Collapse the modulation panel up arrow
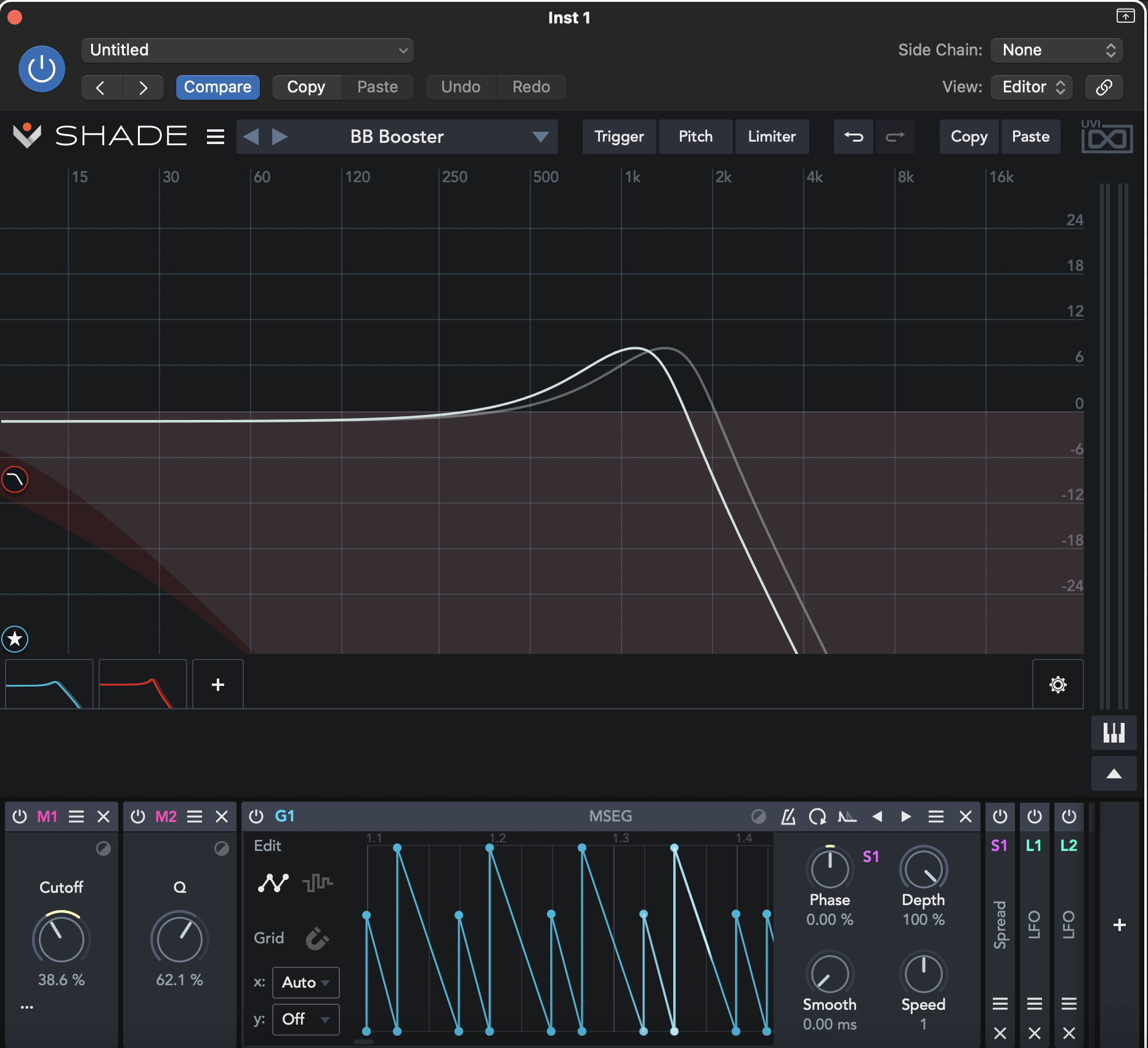1148x1048 pixels. [x=1114, y=774]
